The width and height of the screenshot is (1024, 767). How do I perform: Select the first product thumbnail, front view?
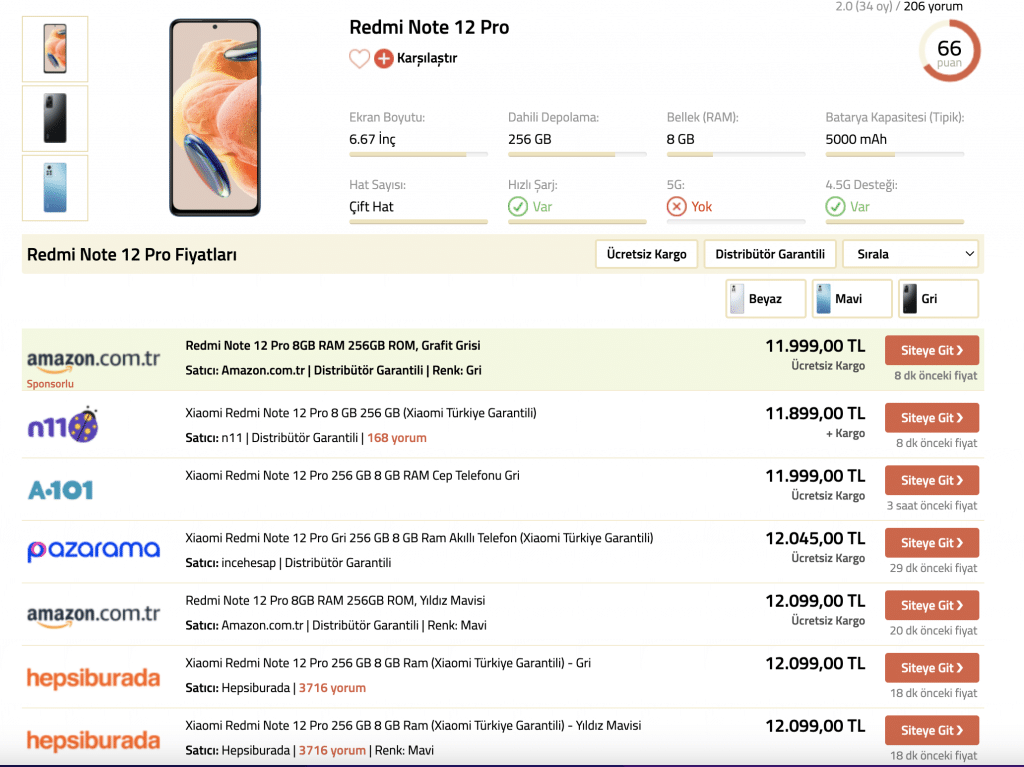55,49
